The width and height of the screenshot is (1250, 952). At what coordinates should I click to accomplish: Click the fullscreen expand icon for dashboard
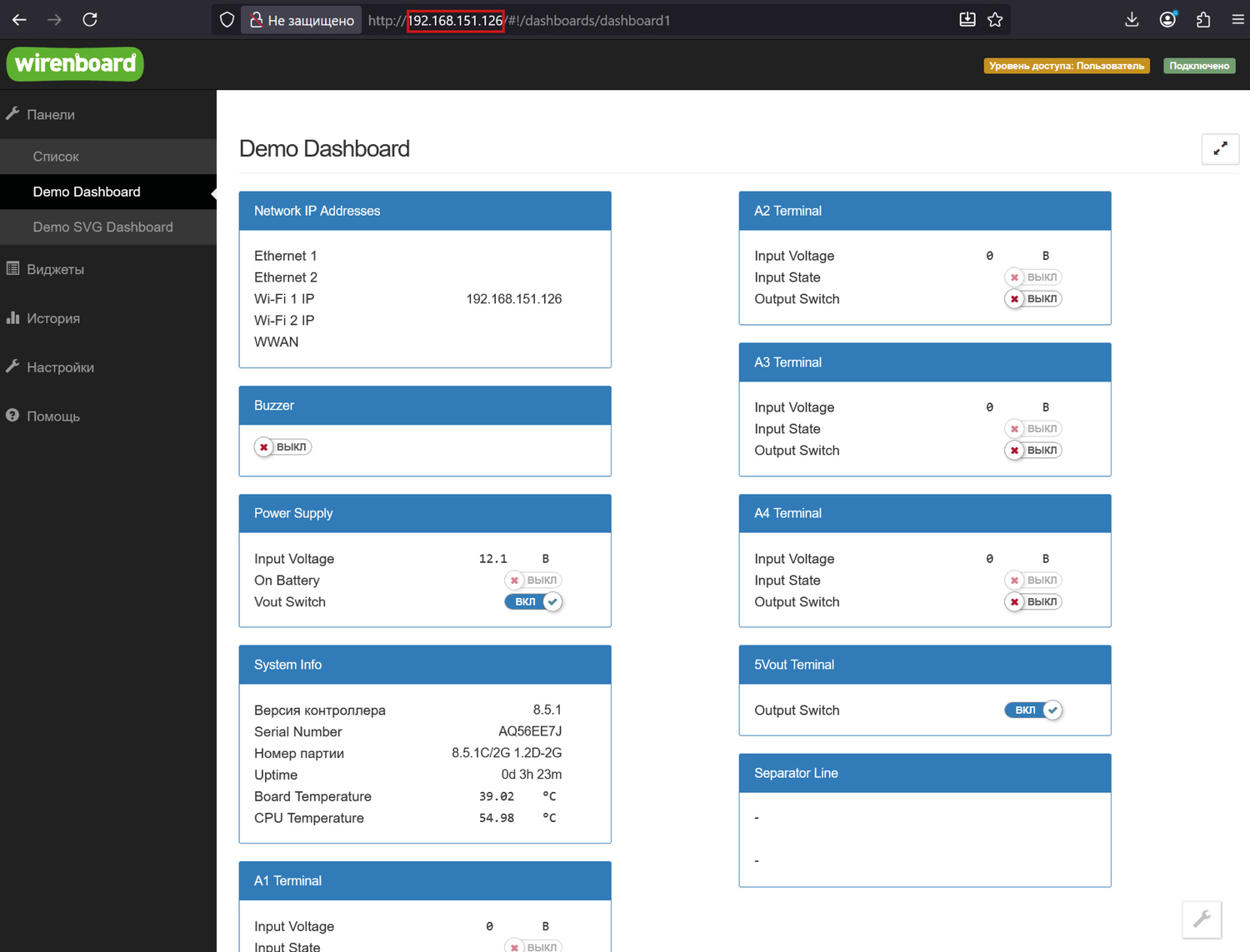(x=1220, y=149)
